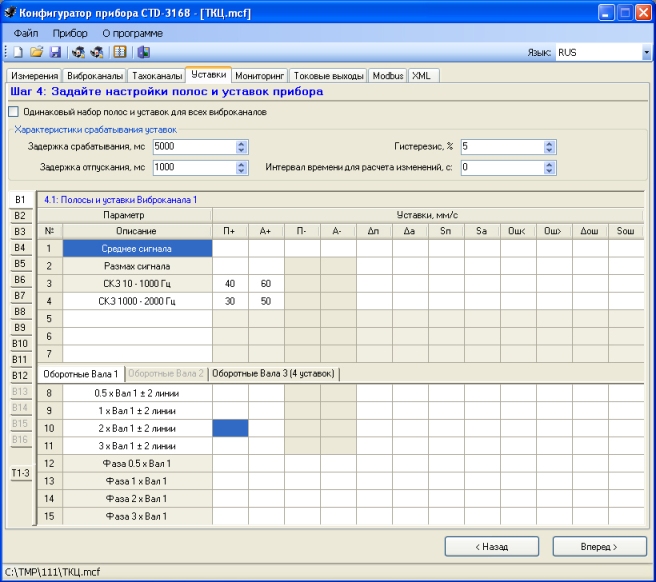
Task: Click the last toolbar icon (exit)
Action: click(144, 52)
